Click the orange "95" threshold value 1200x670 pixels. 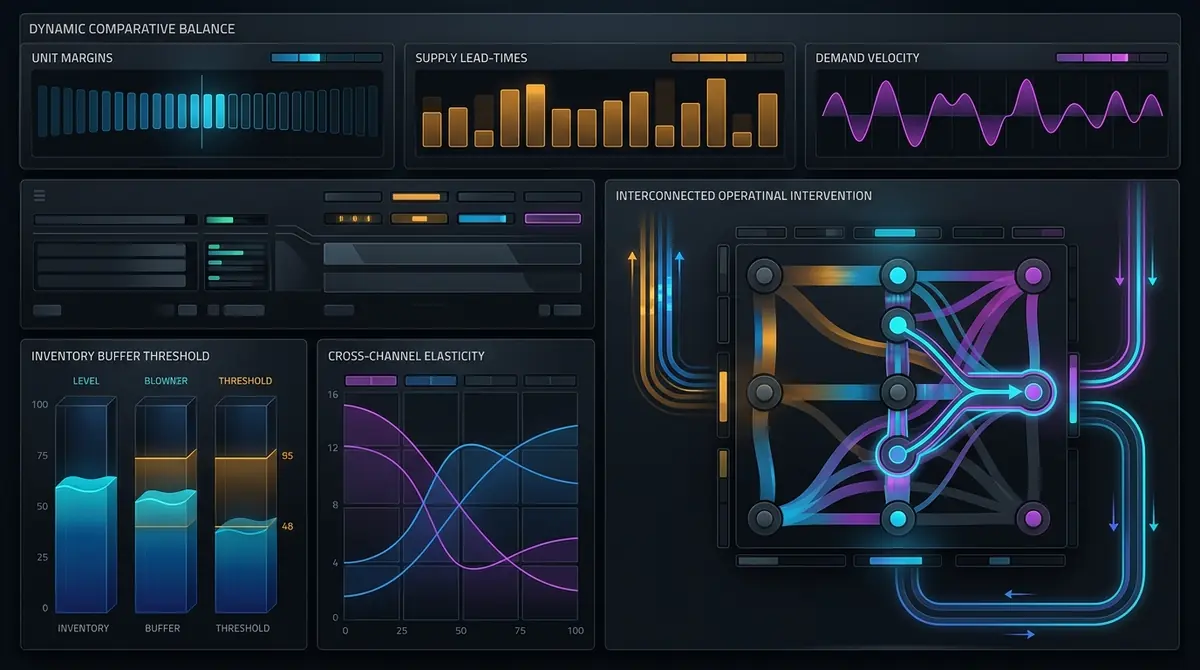coord(287,456)
